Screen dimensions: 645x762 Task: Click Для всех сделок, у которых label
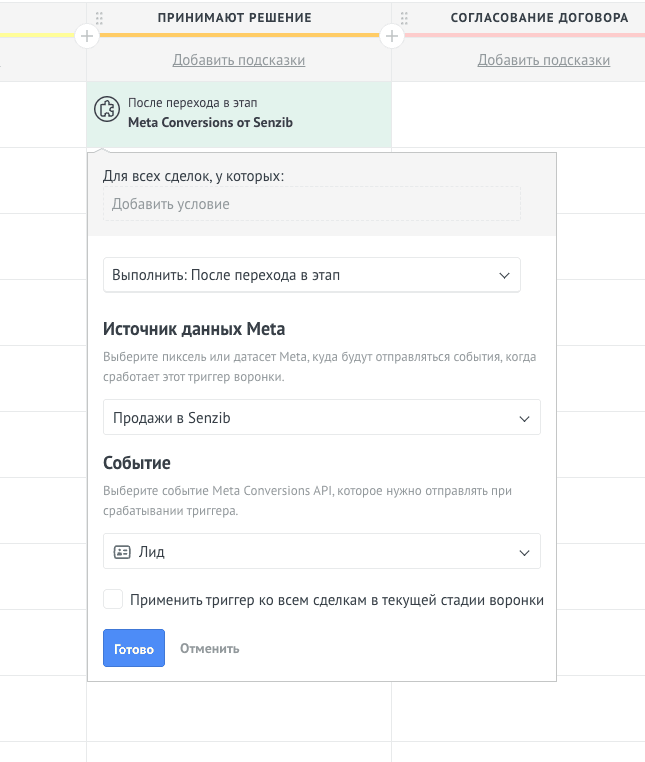coord(193,176)
